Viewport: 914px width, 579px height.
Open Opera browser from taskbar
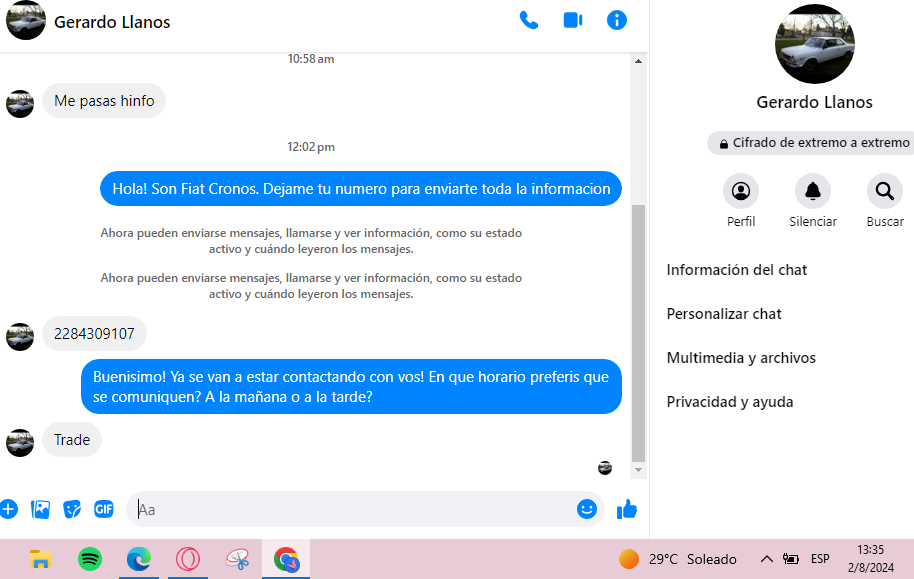(x=188, y=559)
